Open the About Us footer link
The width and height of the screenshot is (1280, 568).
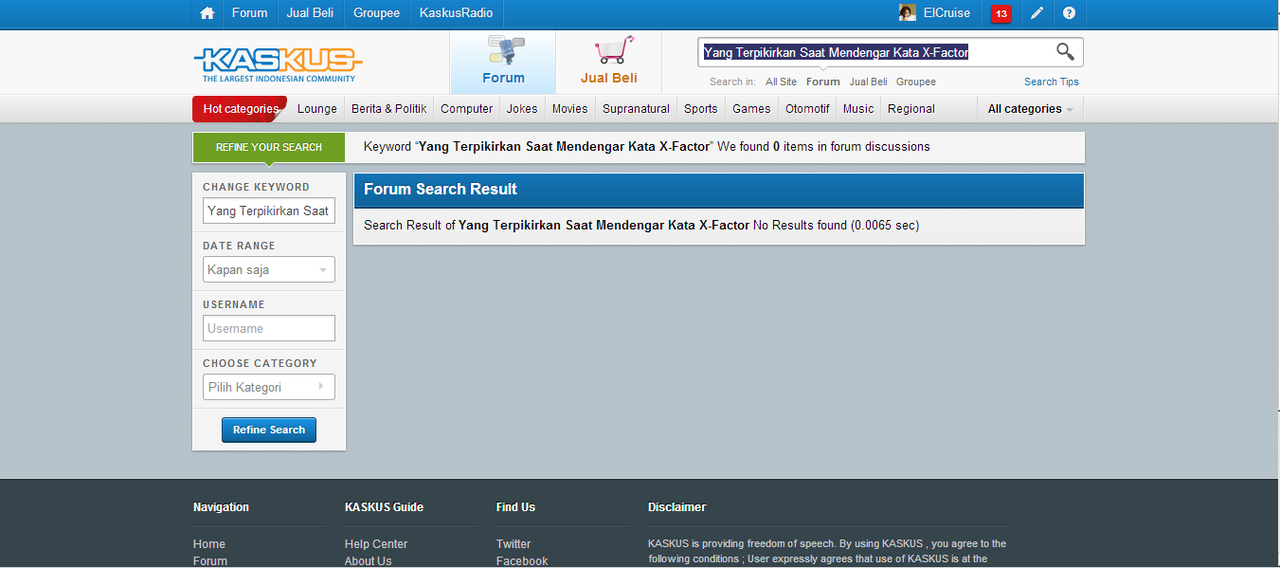(368, 561)
